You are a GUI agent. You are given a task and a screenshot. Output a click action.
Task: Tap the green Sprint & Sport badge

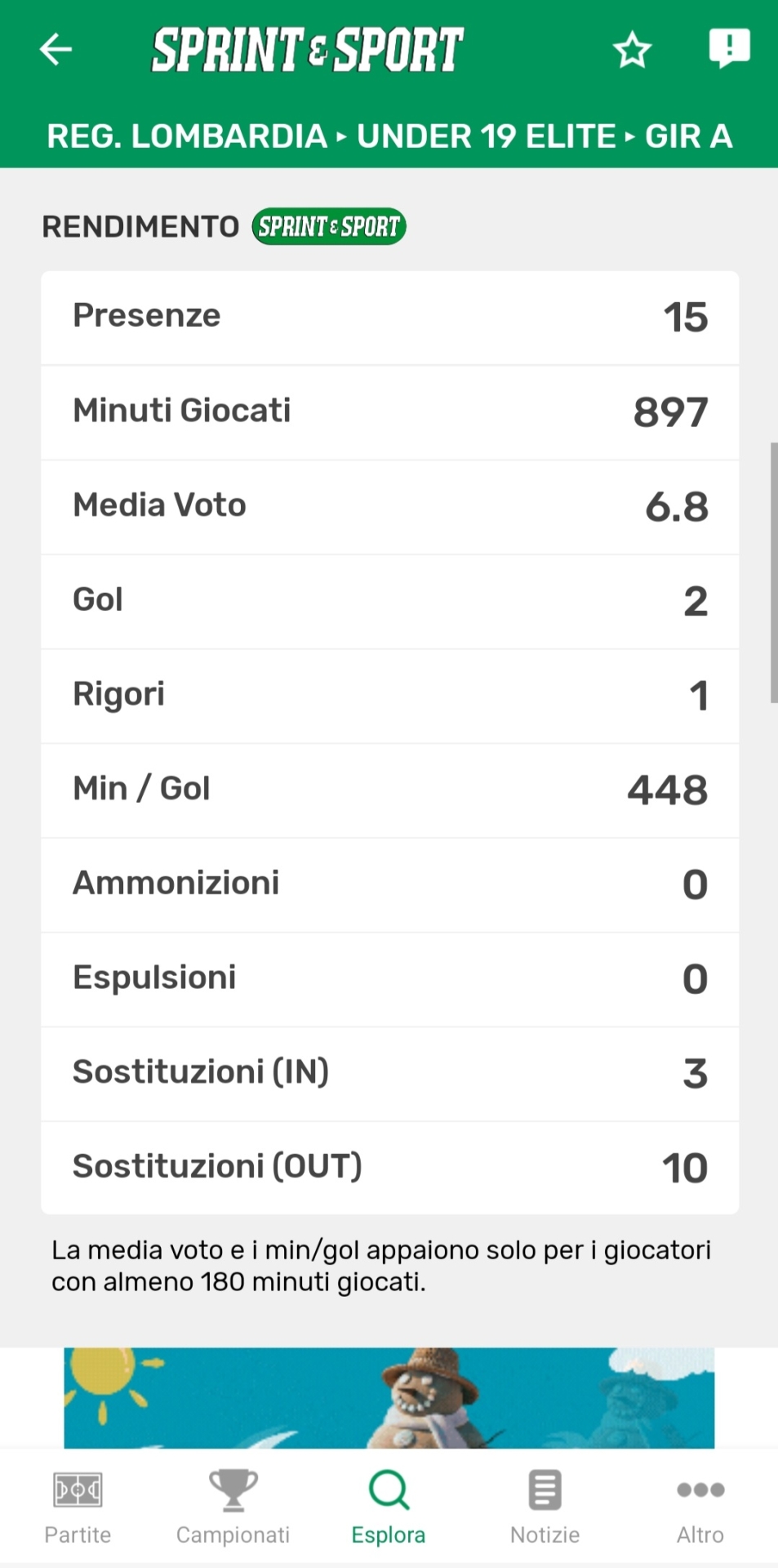pos(329,226)
